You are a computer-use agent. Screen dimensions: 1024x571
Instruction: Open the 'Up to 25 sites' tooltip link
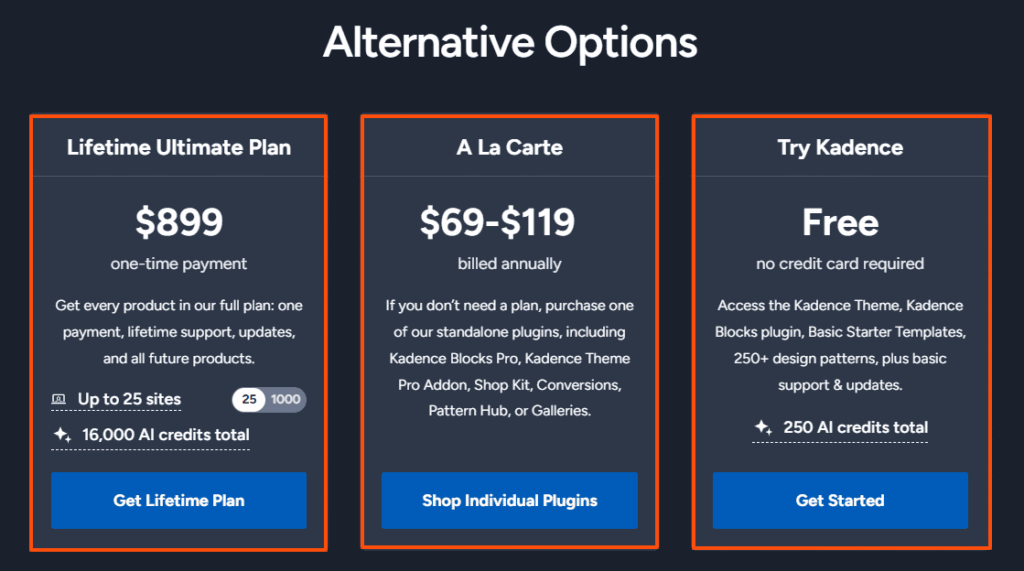129,399
